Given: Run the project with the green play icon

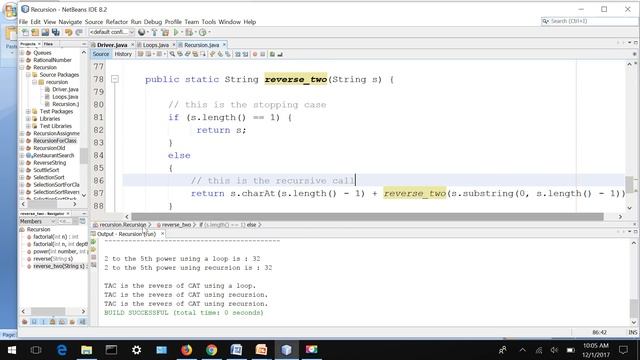Looking at the screenshot, I should [176, 32].
